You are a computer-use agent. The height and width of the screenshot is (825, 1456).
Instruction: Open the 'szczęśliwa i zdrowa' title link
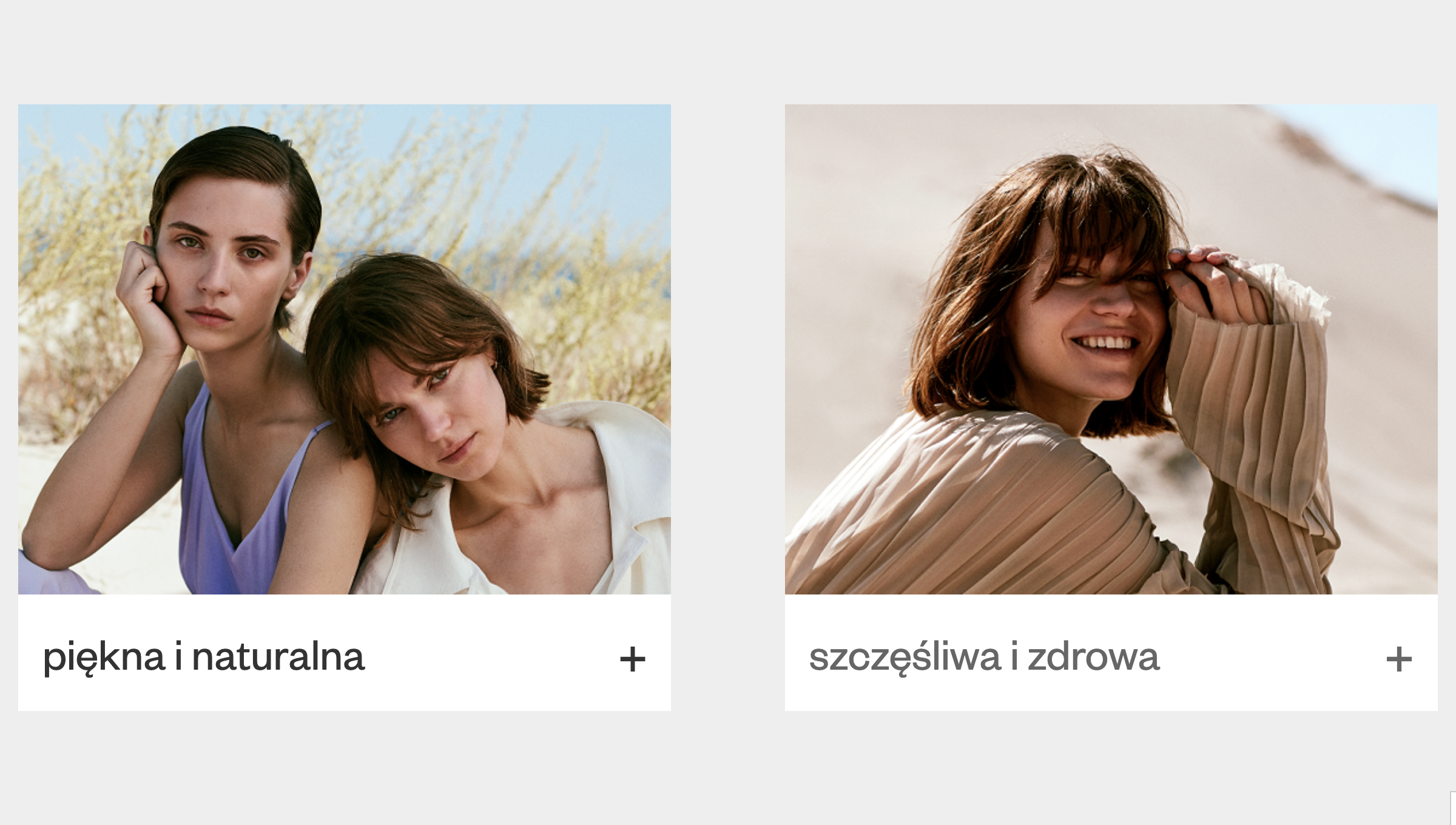[x=984, y=658]
